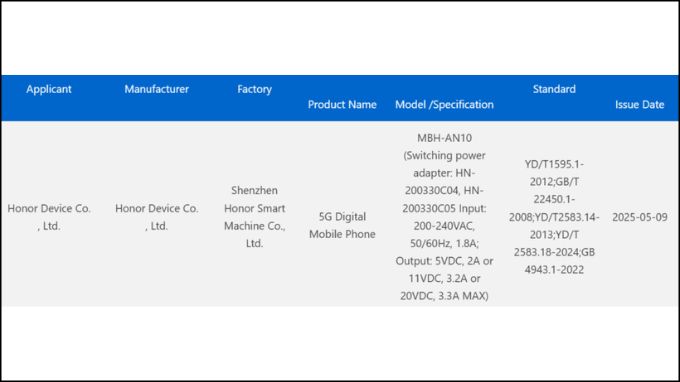The width and height of the screenshot is (680, 382).
Task: Click the Standard column header
Action: 554,89
